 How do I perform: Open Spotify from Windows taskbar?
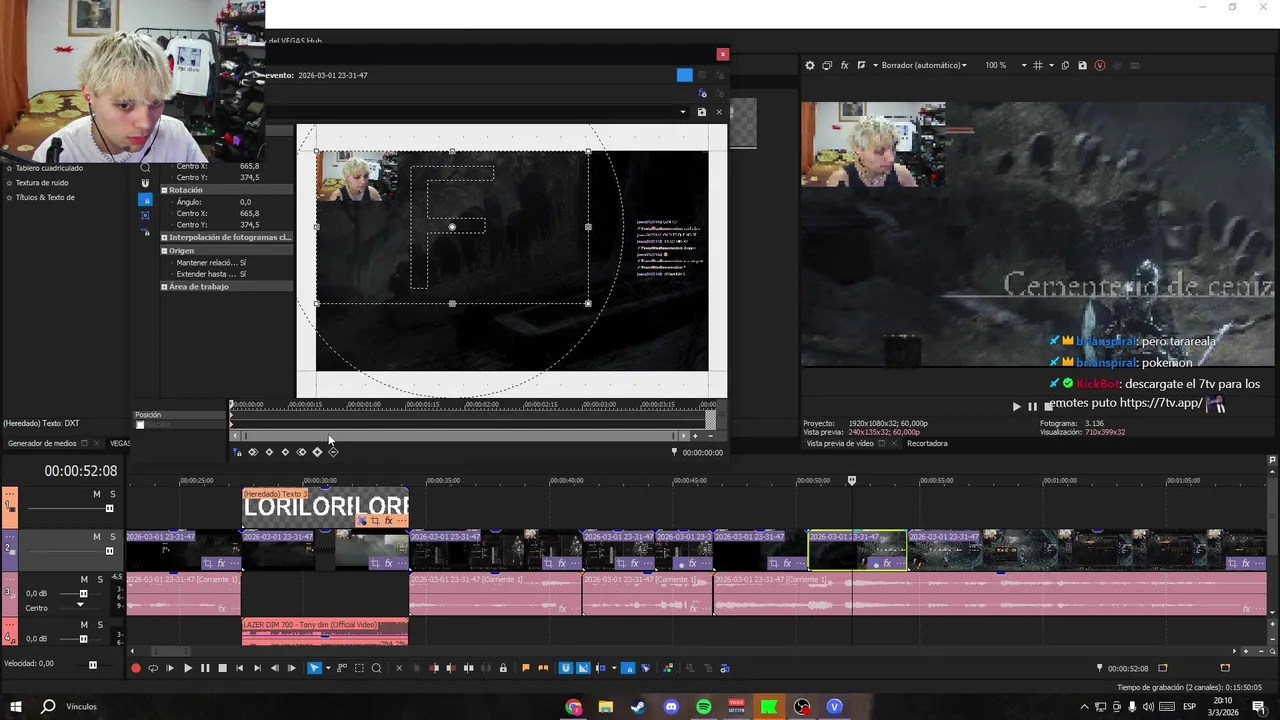[x=704, y=707]
